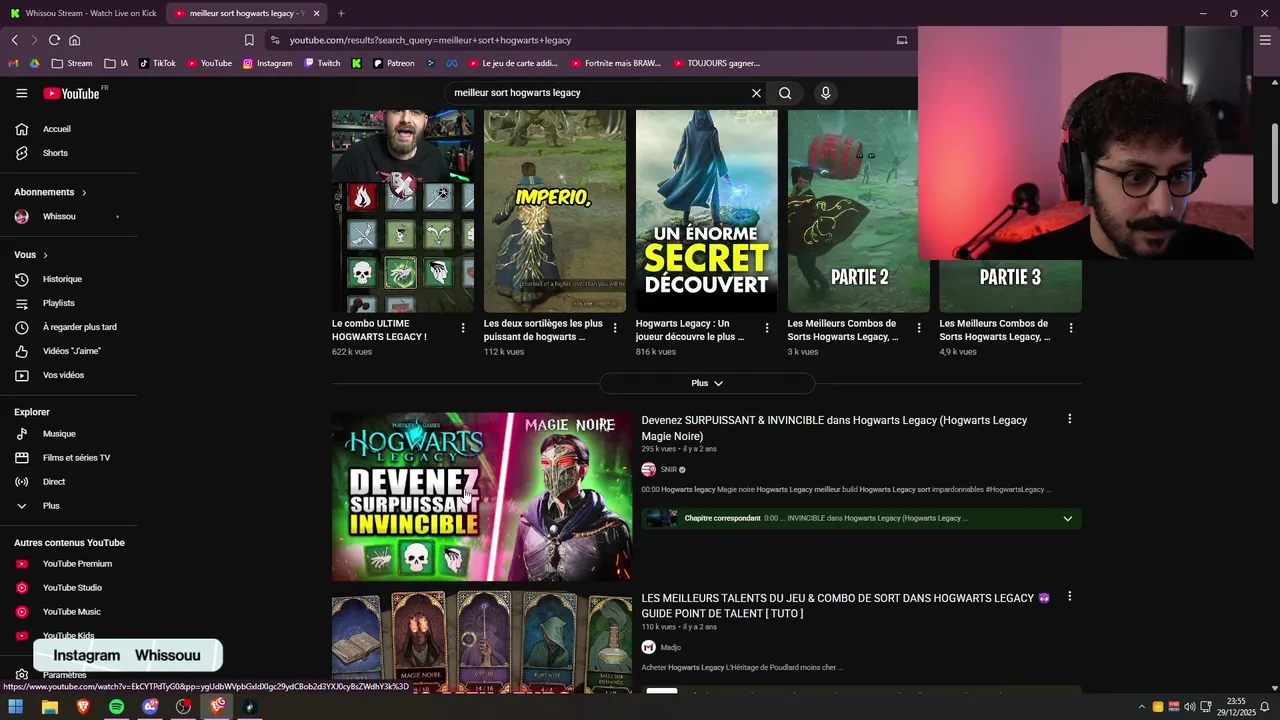Expand the Abonnements section chevron
Screen dimensions: 1280x720
tap(84, 192)
